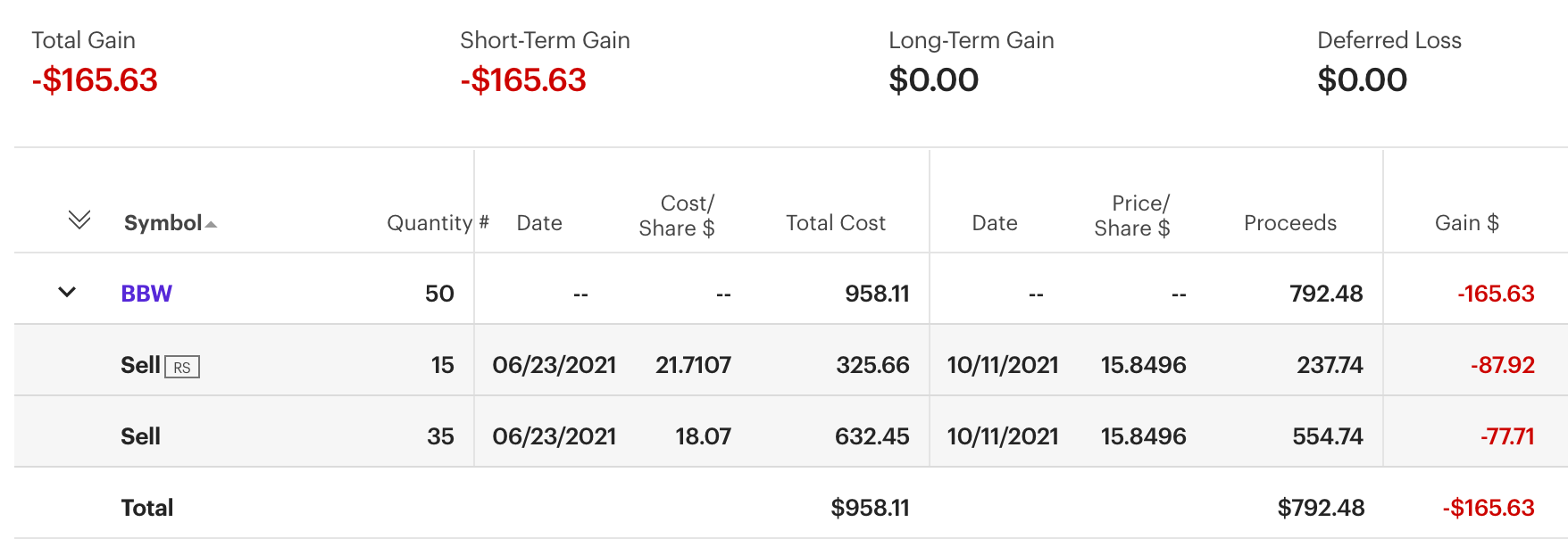This screenshot has width=1568, height=539.
Task: Click the Quantity # column header
Action: [x=437, y=223]
